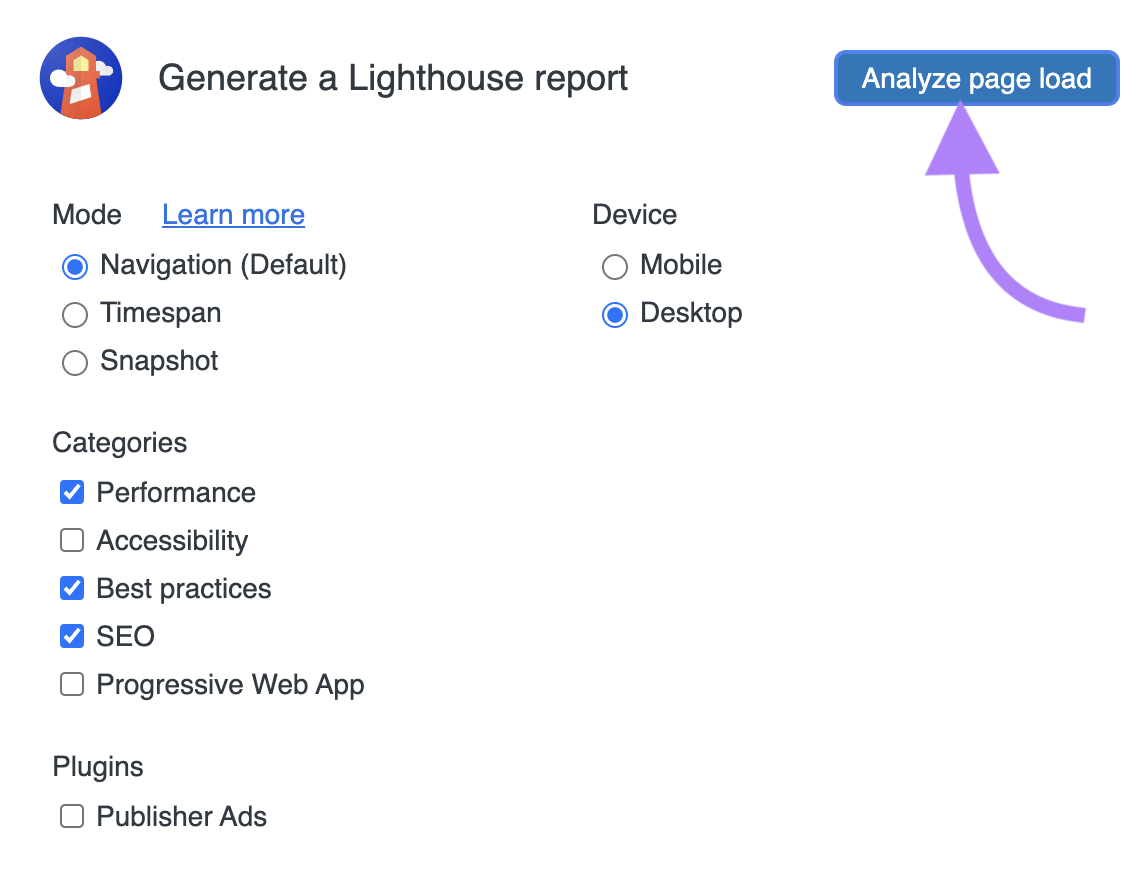Select the Navigation (Default) mode

pos(75,266)
